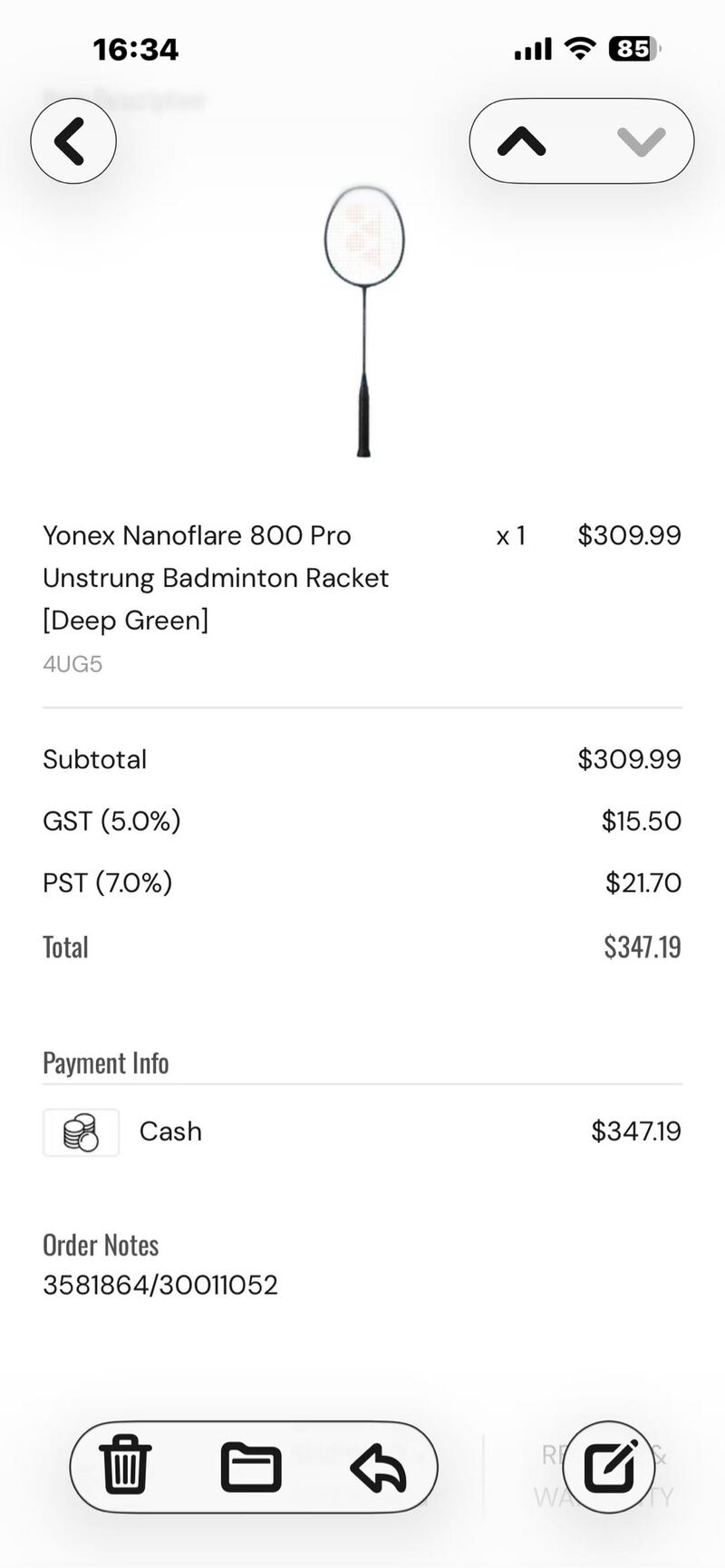Tap the Order Notes heading
This screenshot has width=725, height=1568.
point(101,1246)
